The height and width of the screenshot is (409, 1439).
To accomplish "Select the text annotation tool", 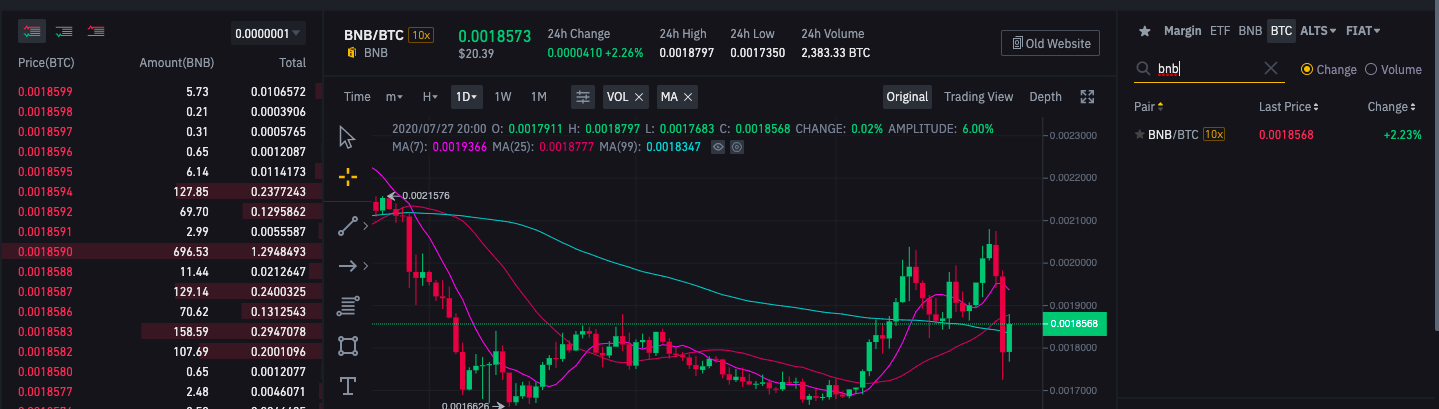I will pyautogui.click(x=348, y=386).
